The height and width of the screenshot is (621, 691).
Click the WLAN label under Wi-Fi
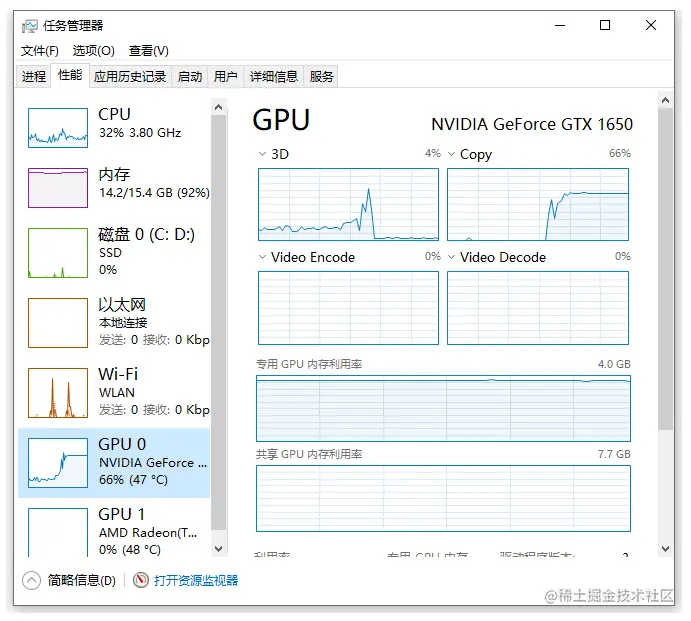[x=117, y=392]
